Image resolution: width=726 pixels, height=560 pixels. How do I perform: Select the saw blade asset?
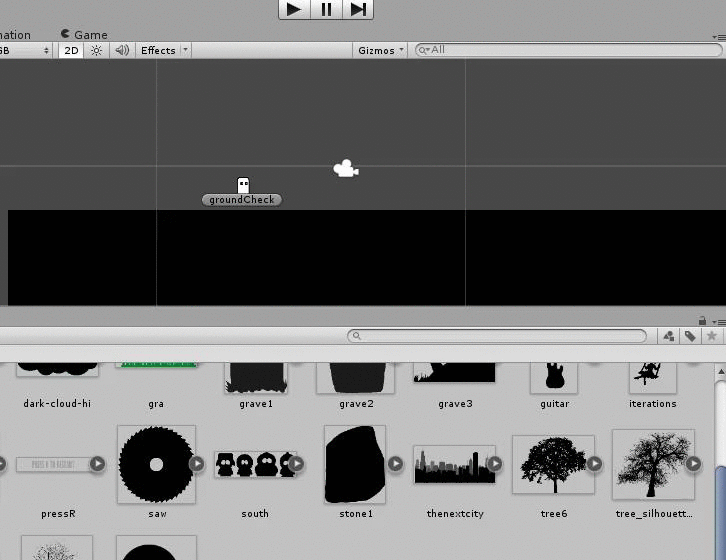(156, 464)
